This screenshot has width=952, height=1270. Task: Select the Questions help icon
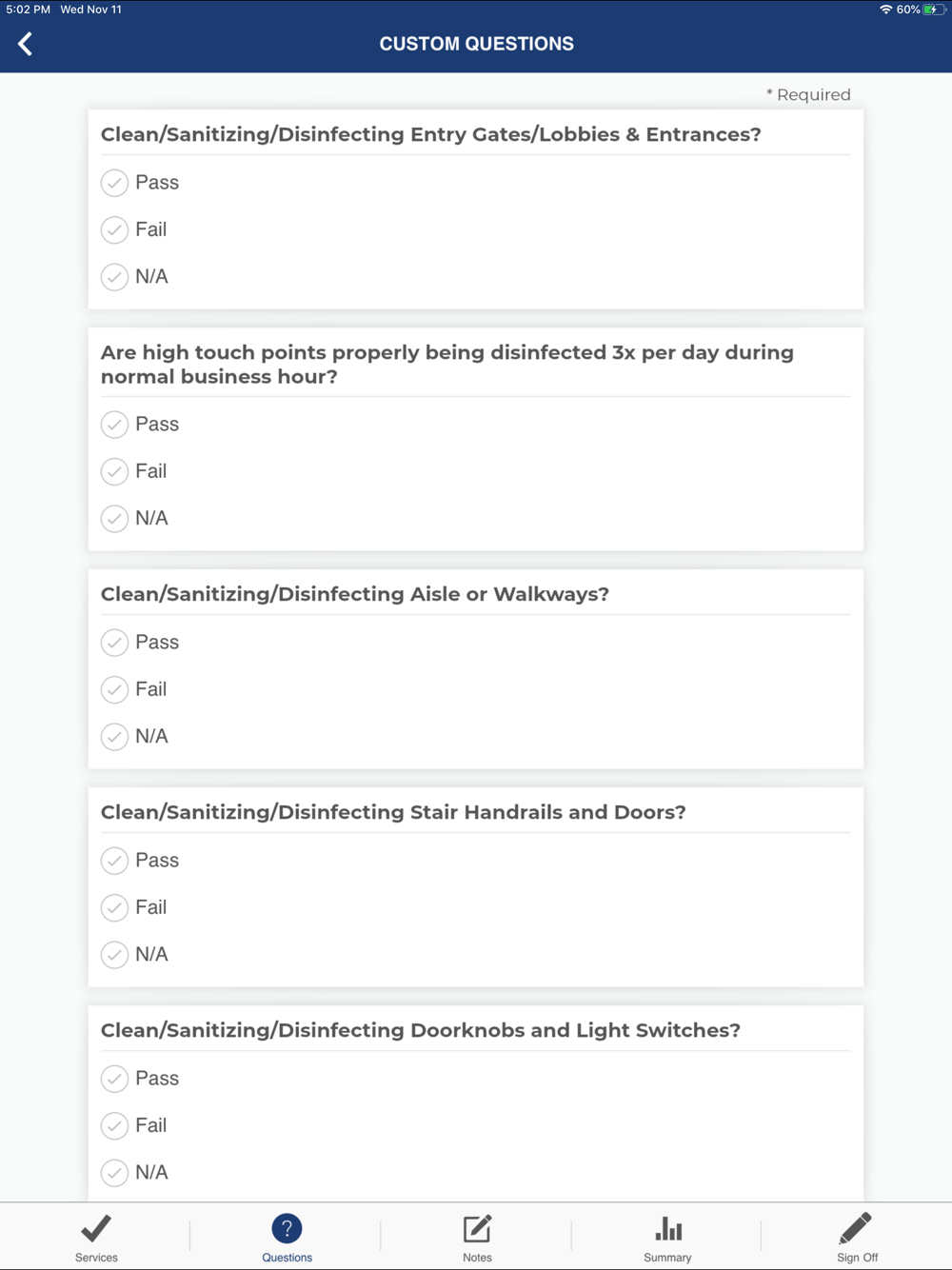click(287, 1229)
